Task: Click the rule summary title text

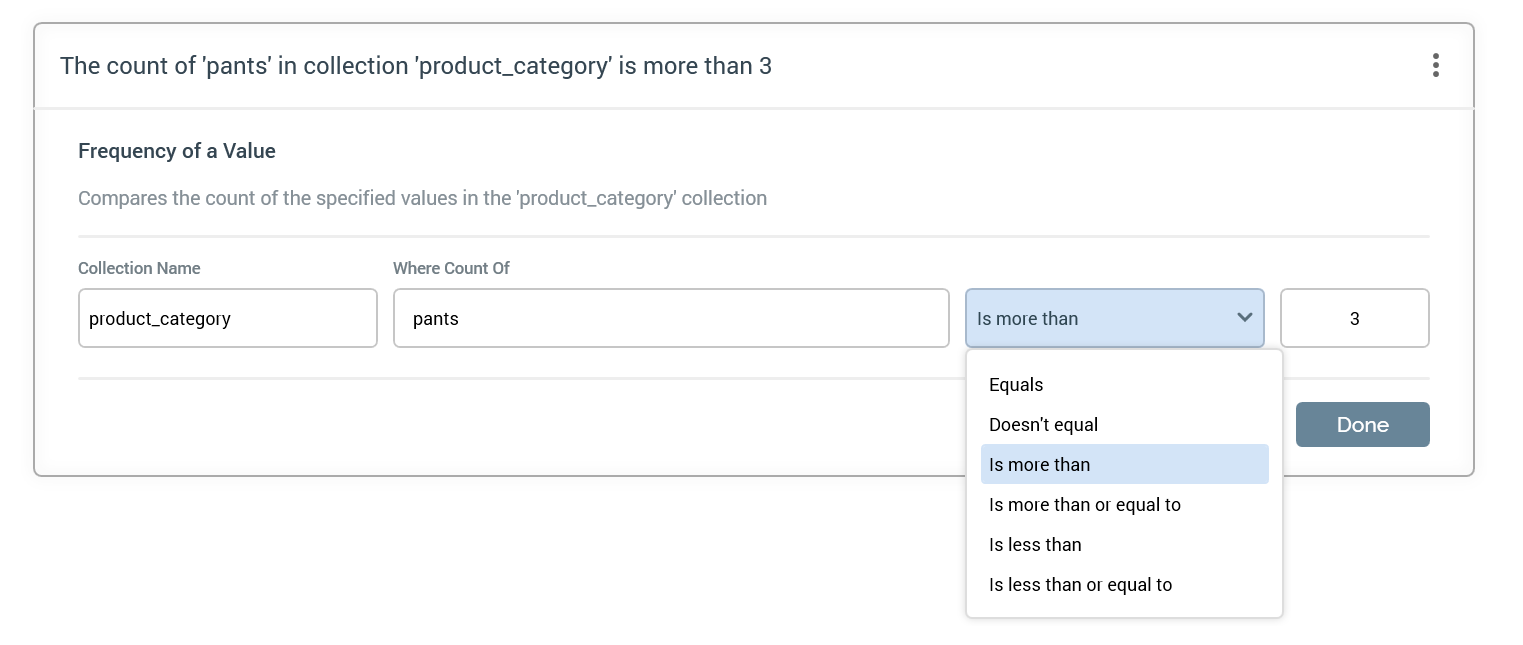Action: point(415,66)
